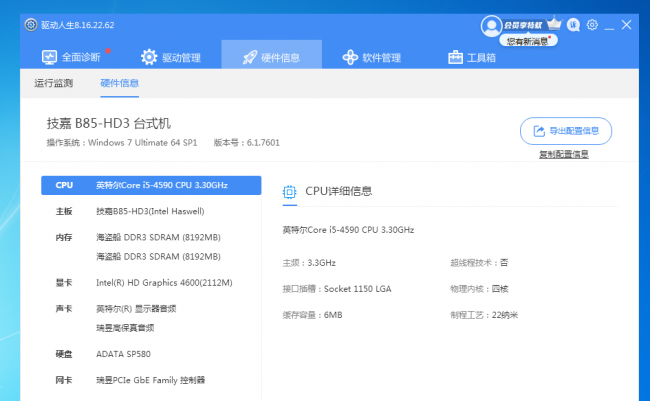Screen dimensions: 650x401
Task: Click the 驱动管理 gear icon
Action: click(149, 57)
